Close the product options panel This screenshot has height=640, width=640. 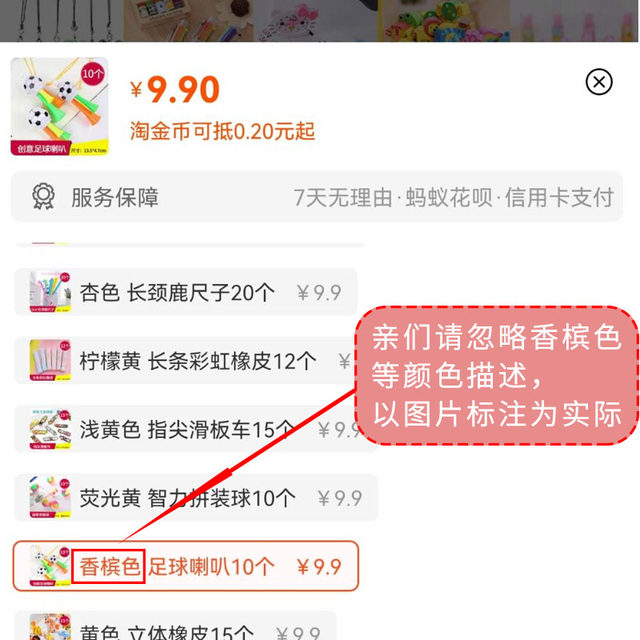[599, 82]
